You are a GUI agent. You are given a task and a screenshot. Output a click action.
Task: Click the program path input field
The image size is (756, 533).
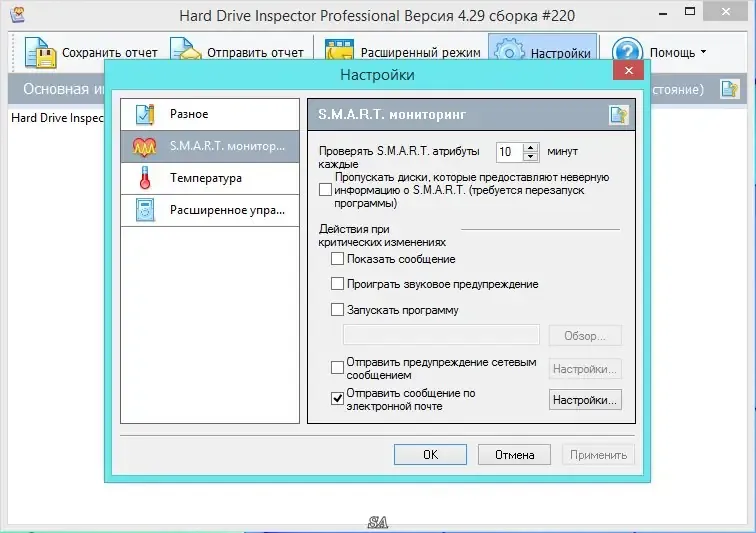click(441, 335)
